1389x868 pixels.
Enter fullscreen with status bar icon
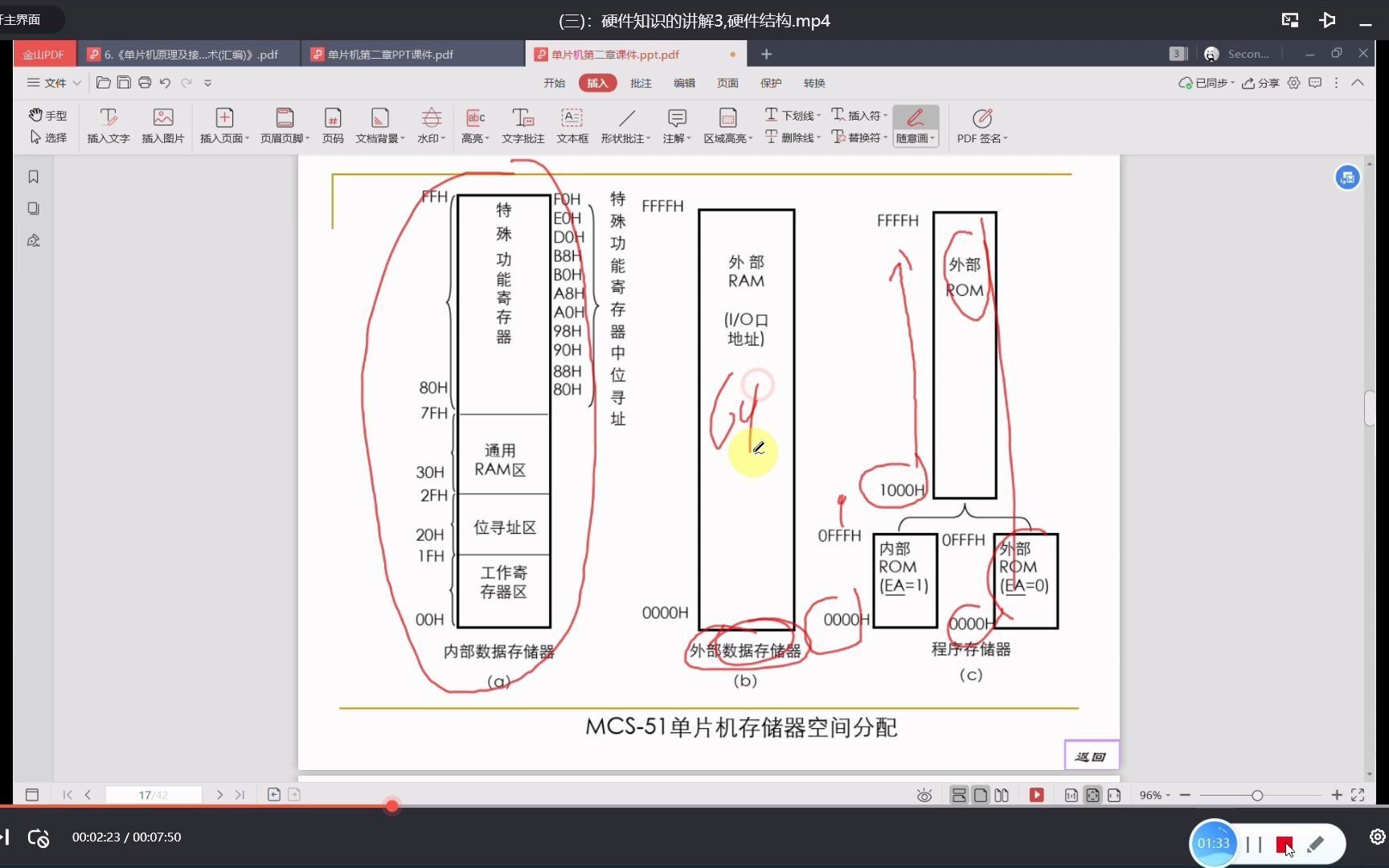pos(1358,795)
